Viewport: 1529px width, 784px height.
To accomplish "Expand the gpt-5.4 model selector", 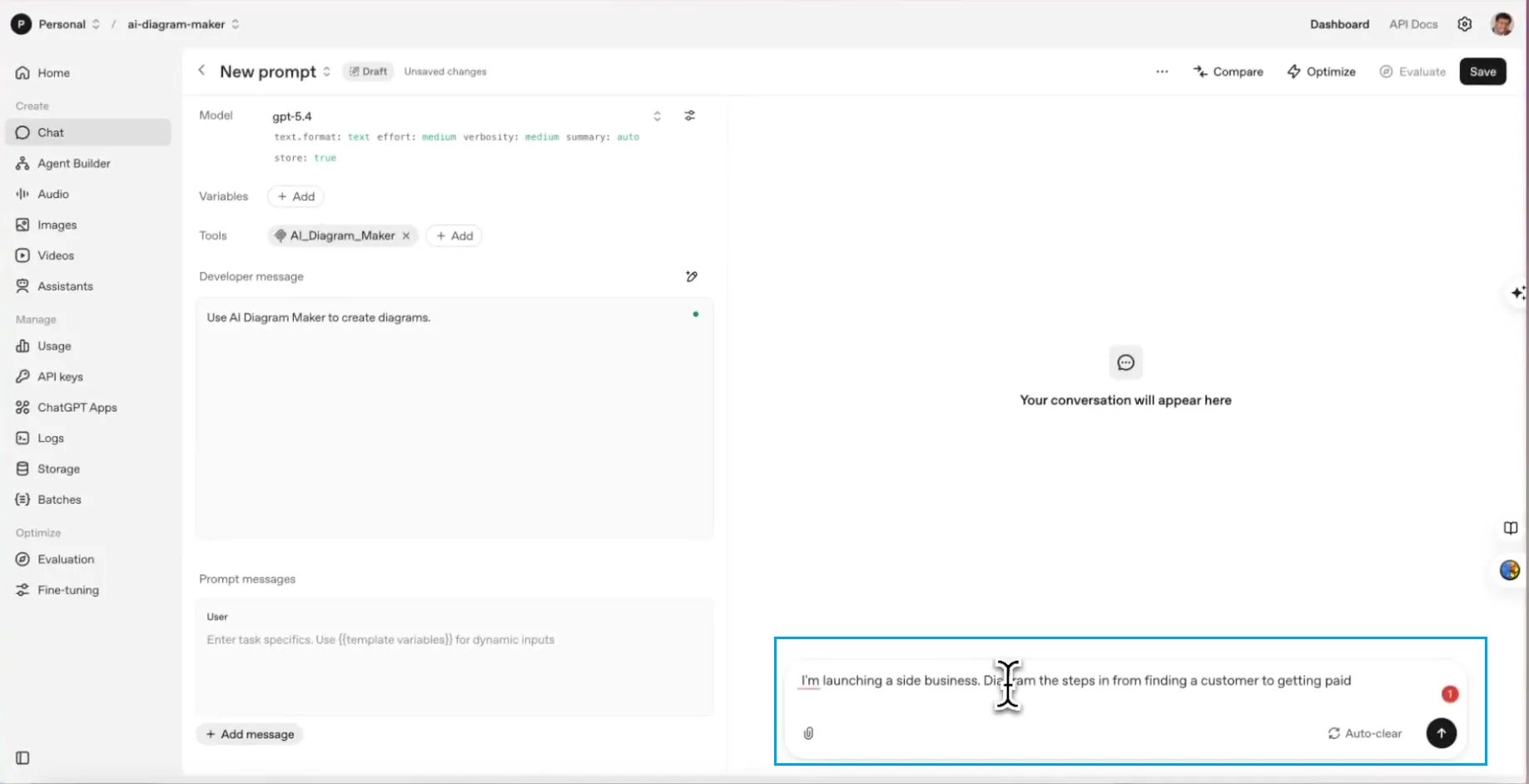I will point(657,116).
